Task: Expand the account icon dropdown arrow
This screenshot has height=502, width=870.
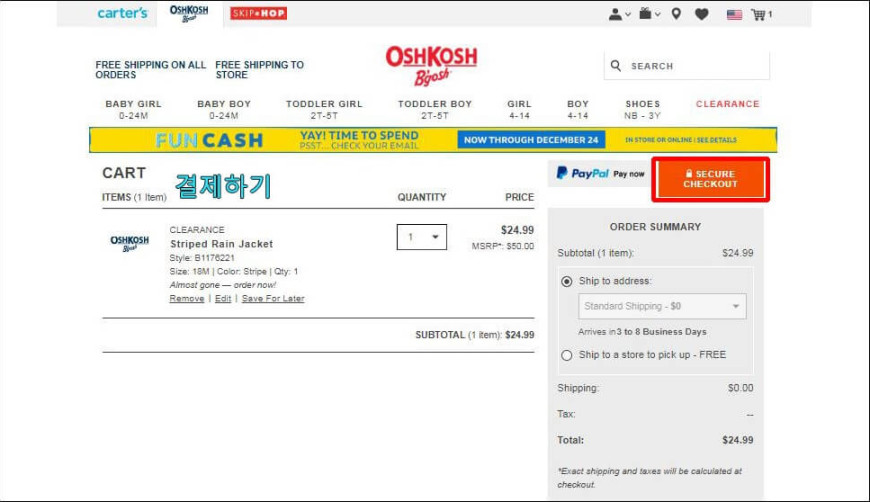Action: pos(628,15)
